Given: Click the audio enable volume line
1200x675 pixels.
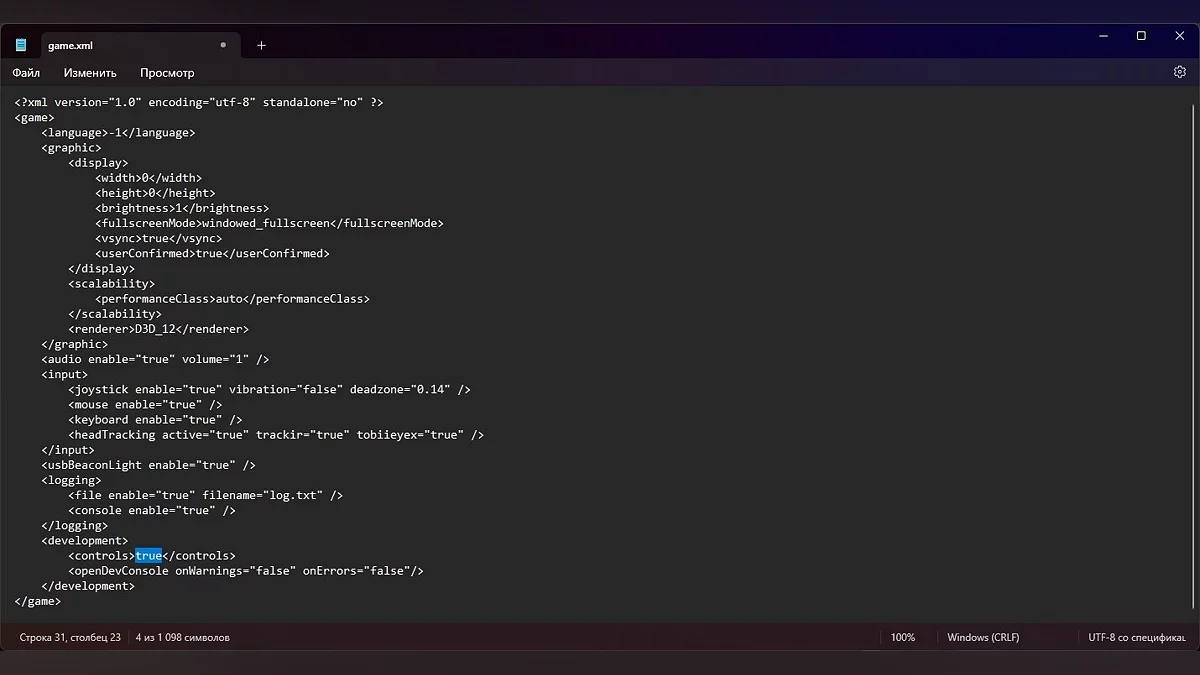Looking at the screenshot, I should point(155,359).
